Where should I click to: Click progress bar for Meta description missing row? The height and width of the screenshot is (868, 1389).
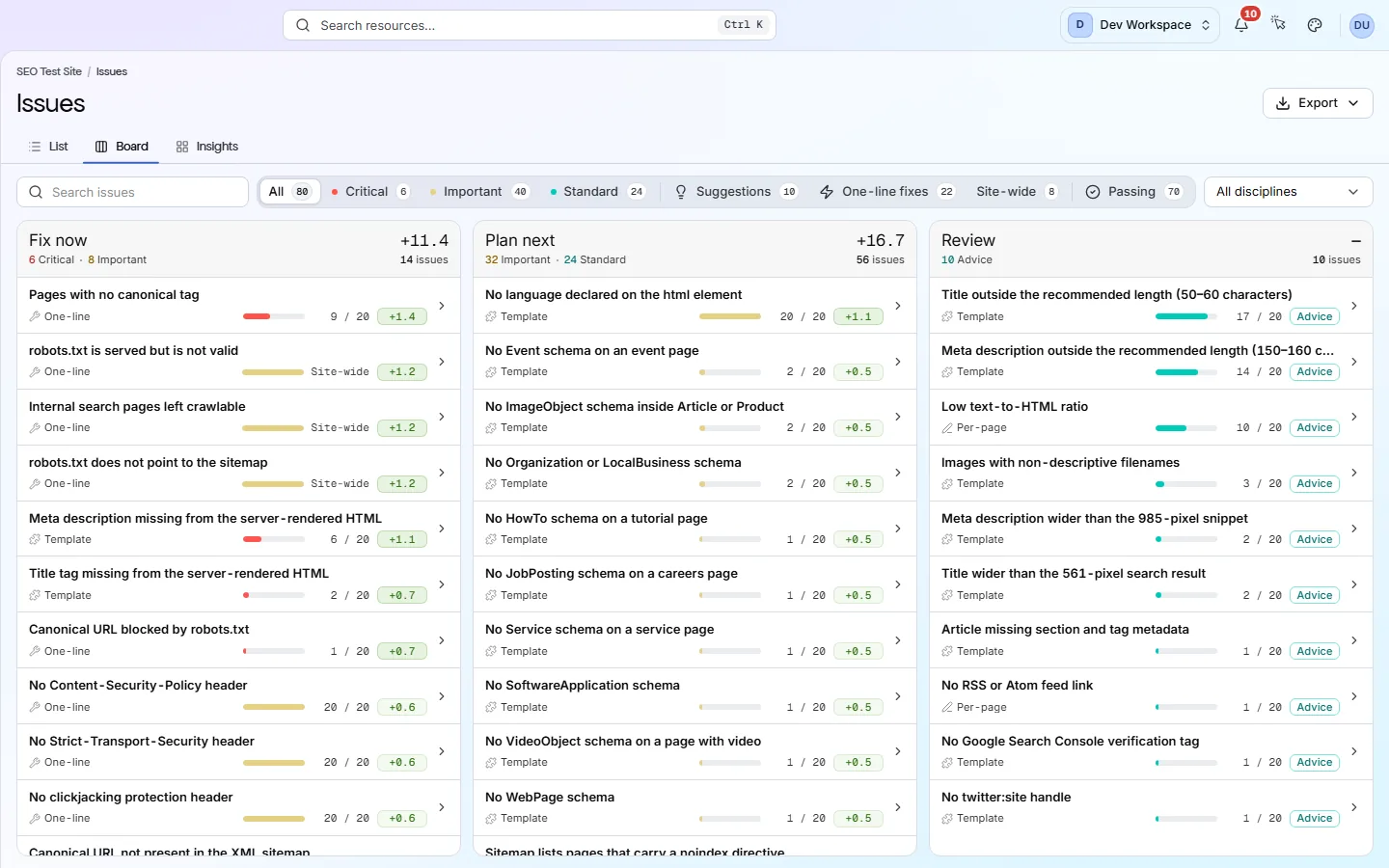(273, 539)
